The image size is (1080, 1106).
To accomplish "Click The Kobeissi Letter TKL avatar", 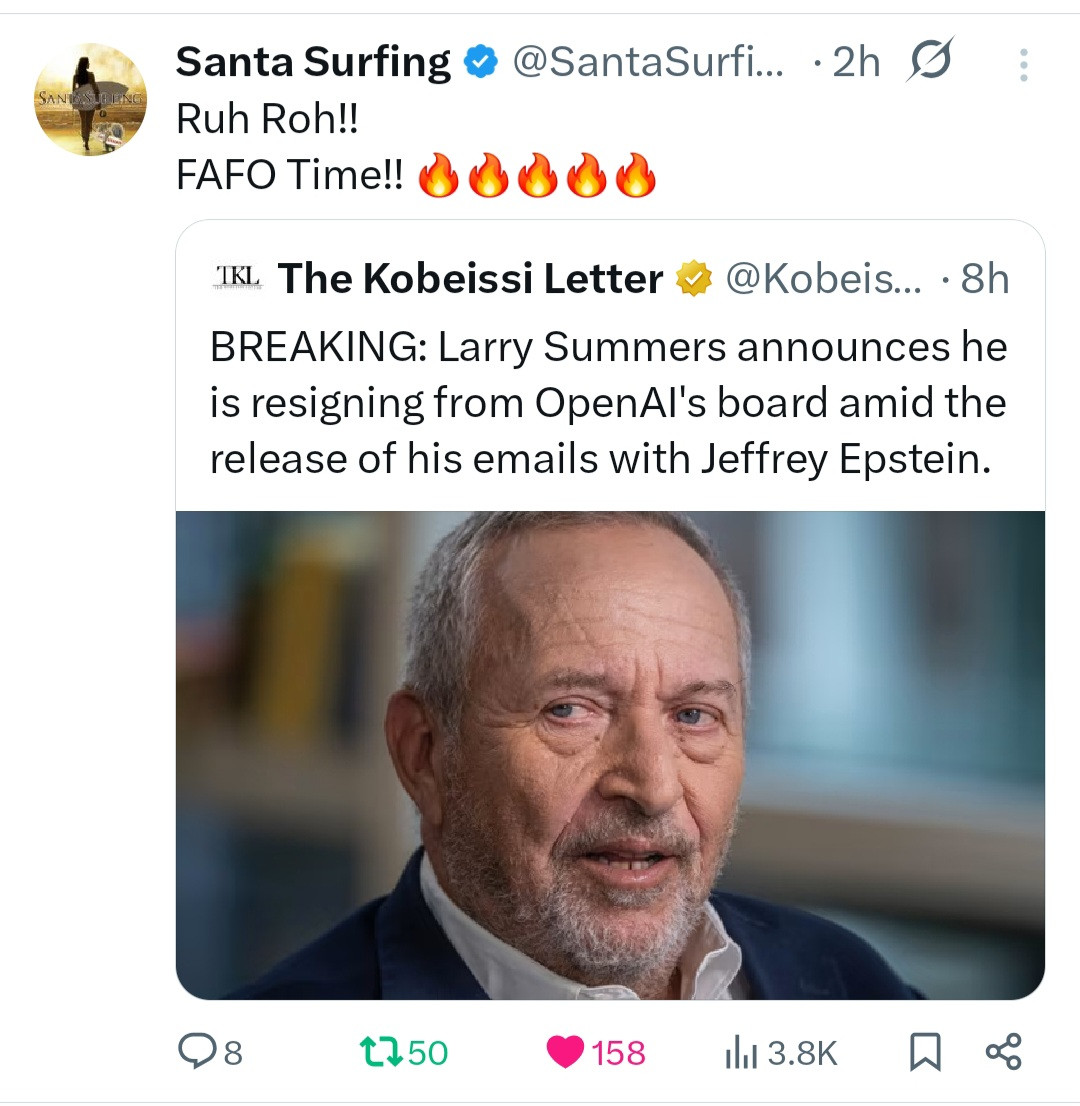I will click(237, 278).
